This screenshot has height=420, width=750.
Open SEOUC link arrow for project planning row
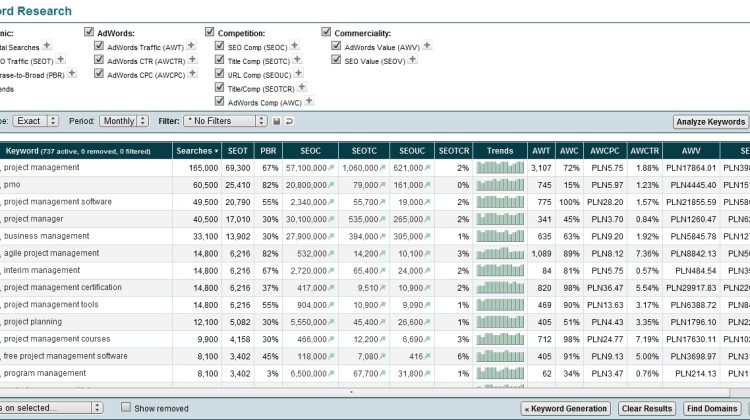point(427,322)
